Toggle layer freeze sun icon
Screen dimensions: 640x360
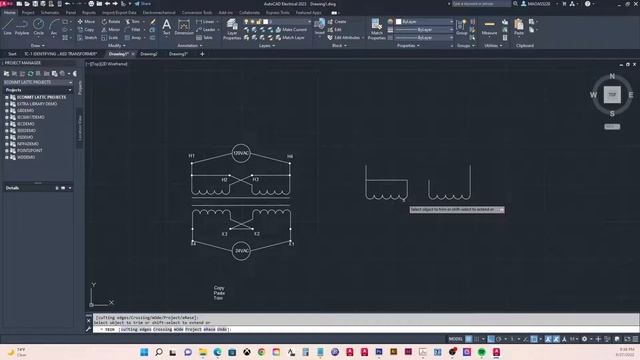(x=253, y=22)
